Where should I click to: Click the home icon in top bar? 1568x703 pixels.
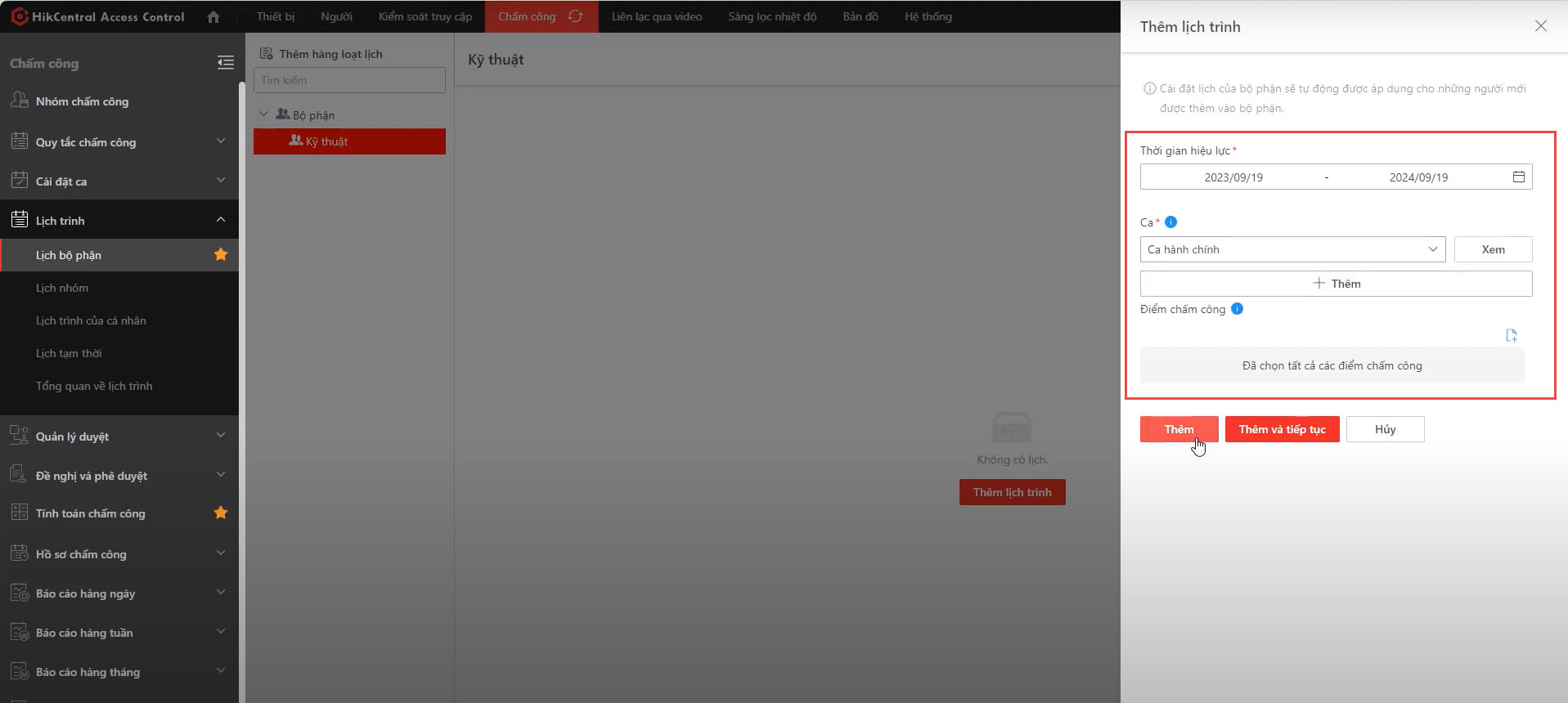213,16
